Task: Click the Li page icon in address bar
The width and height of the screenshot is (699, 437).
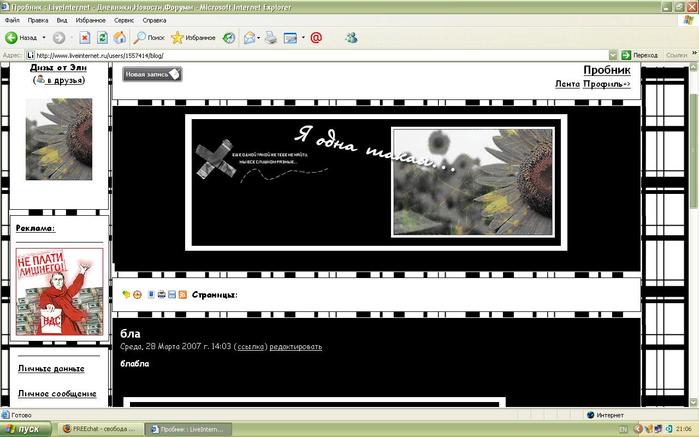Action: [x=30, y=55]
